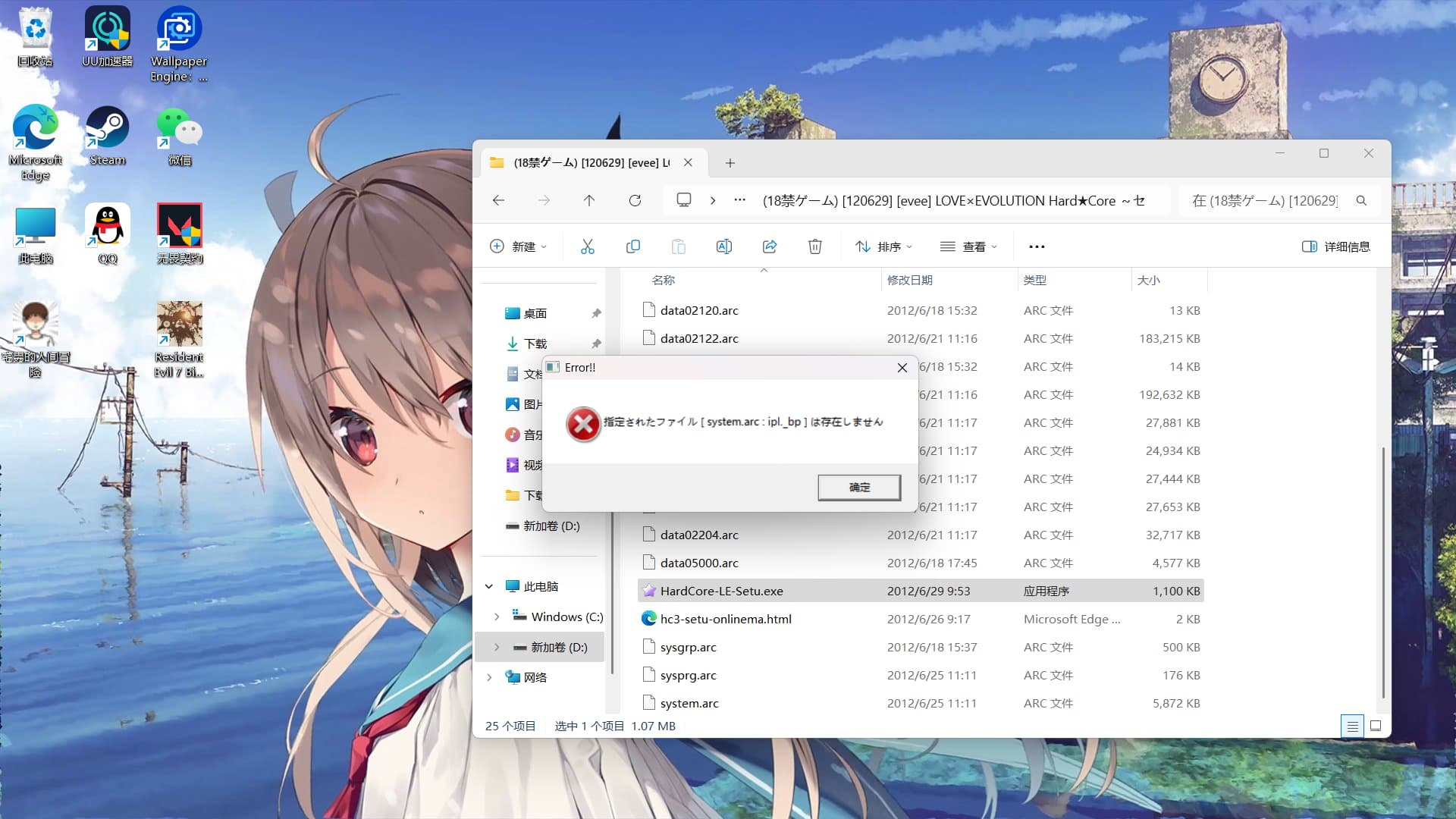Click the Delete trash icon

point(815,246)
